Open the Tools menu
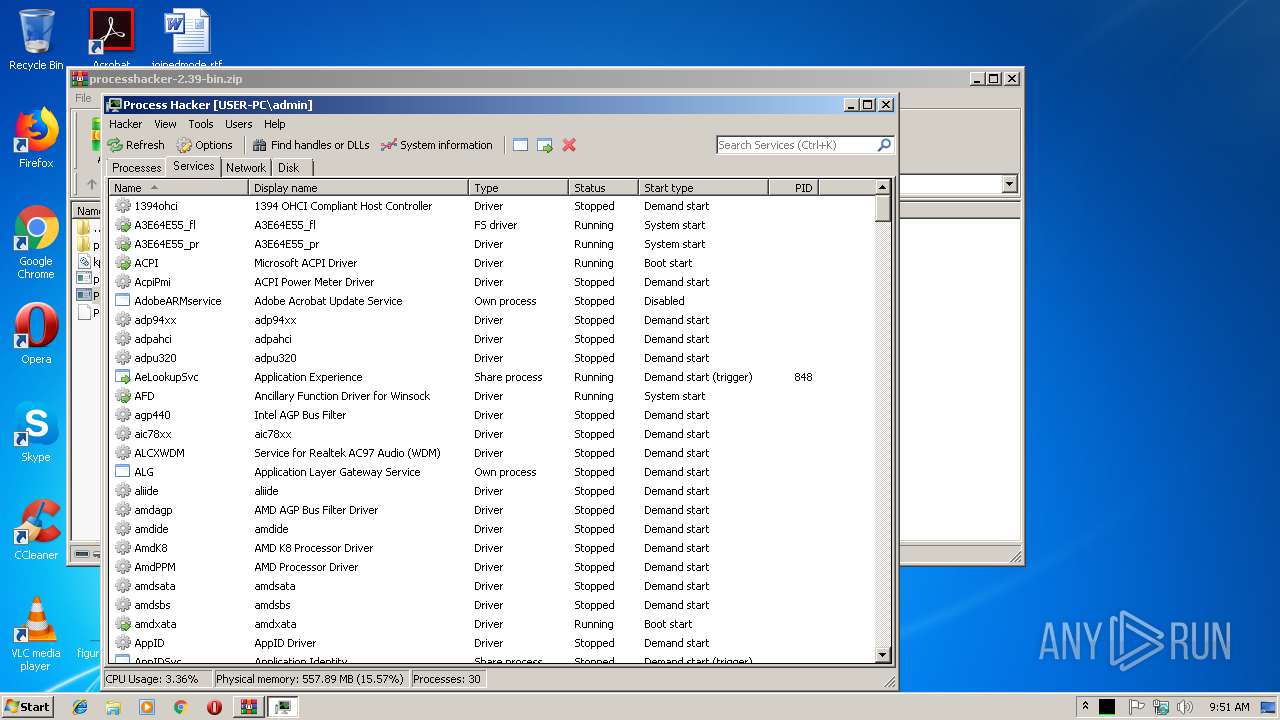Screen dimensions: 1280x720 [201, 124]
